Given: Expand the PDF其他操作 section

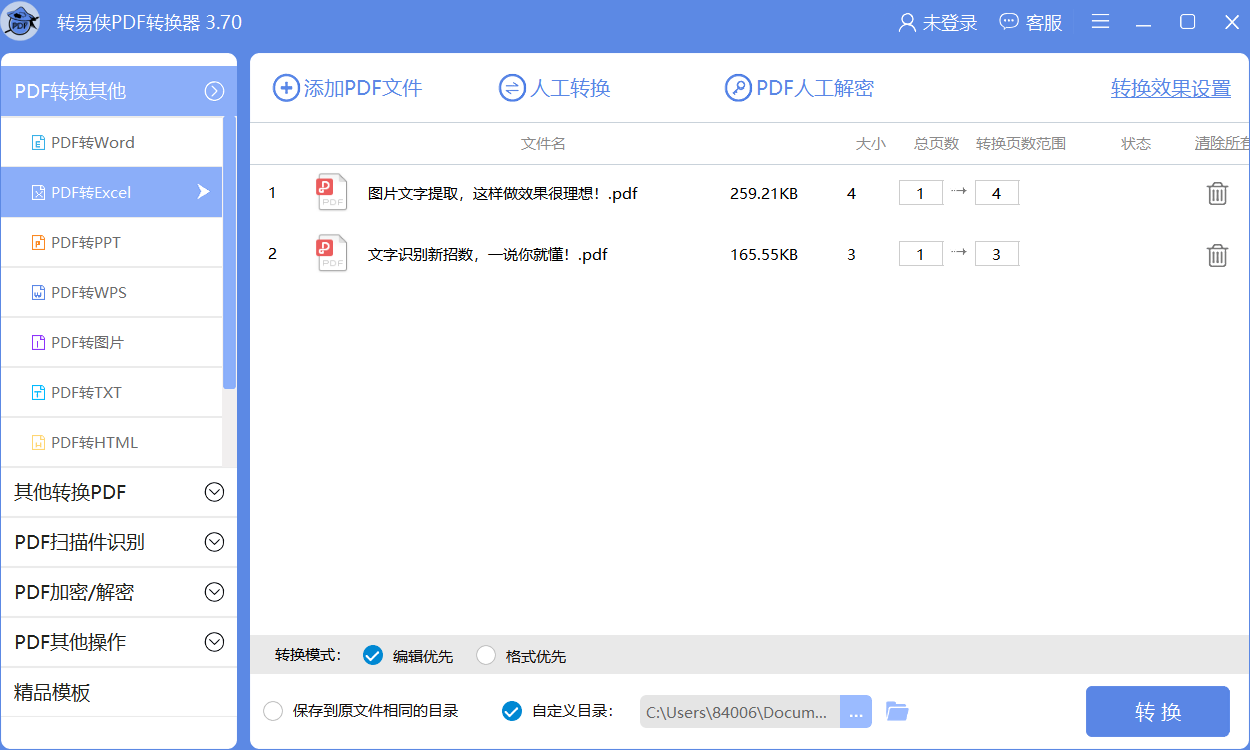Looking at the screenshot, I should (214, 642).
